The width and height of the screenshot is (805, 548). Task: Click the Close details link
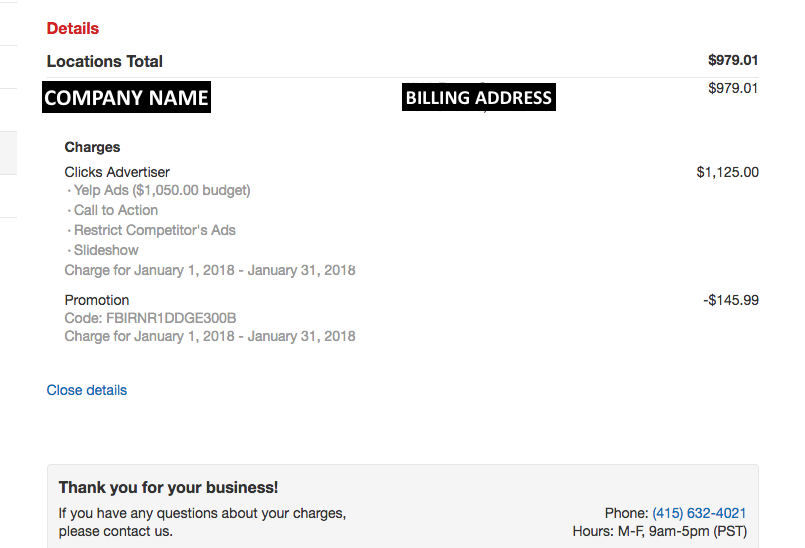click(86, 390)
